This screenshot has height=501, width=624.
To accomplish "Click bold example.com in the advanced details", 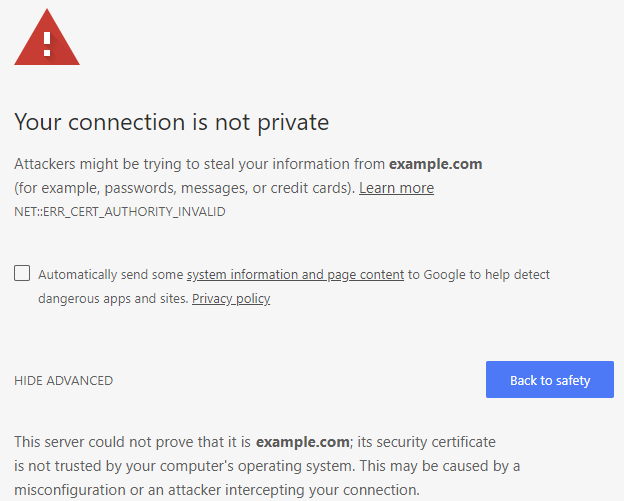I will 302,442.
